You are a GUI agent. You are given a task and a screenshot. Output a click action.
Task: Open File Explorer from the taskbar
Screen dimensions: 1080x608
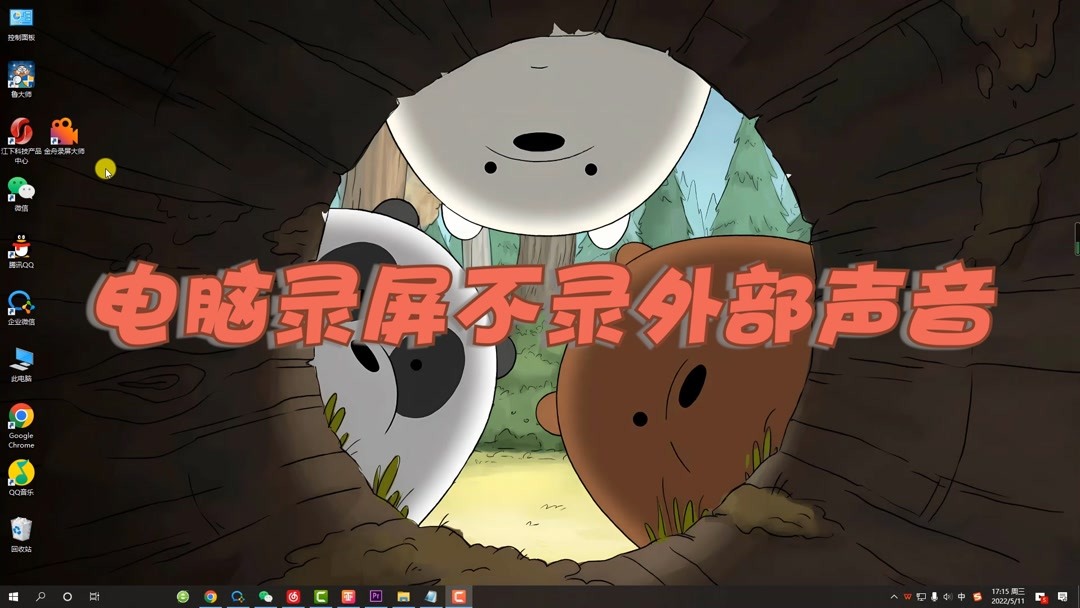point(405,597)
